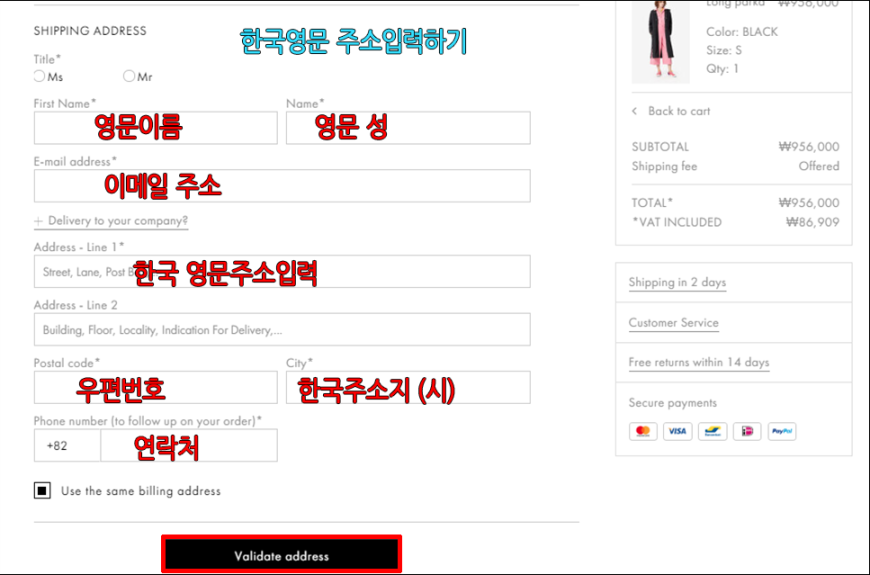
Task: Click the Validate address button
Action: [x=281, y=554]
